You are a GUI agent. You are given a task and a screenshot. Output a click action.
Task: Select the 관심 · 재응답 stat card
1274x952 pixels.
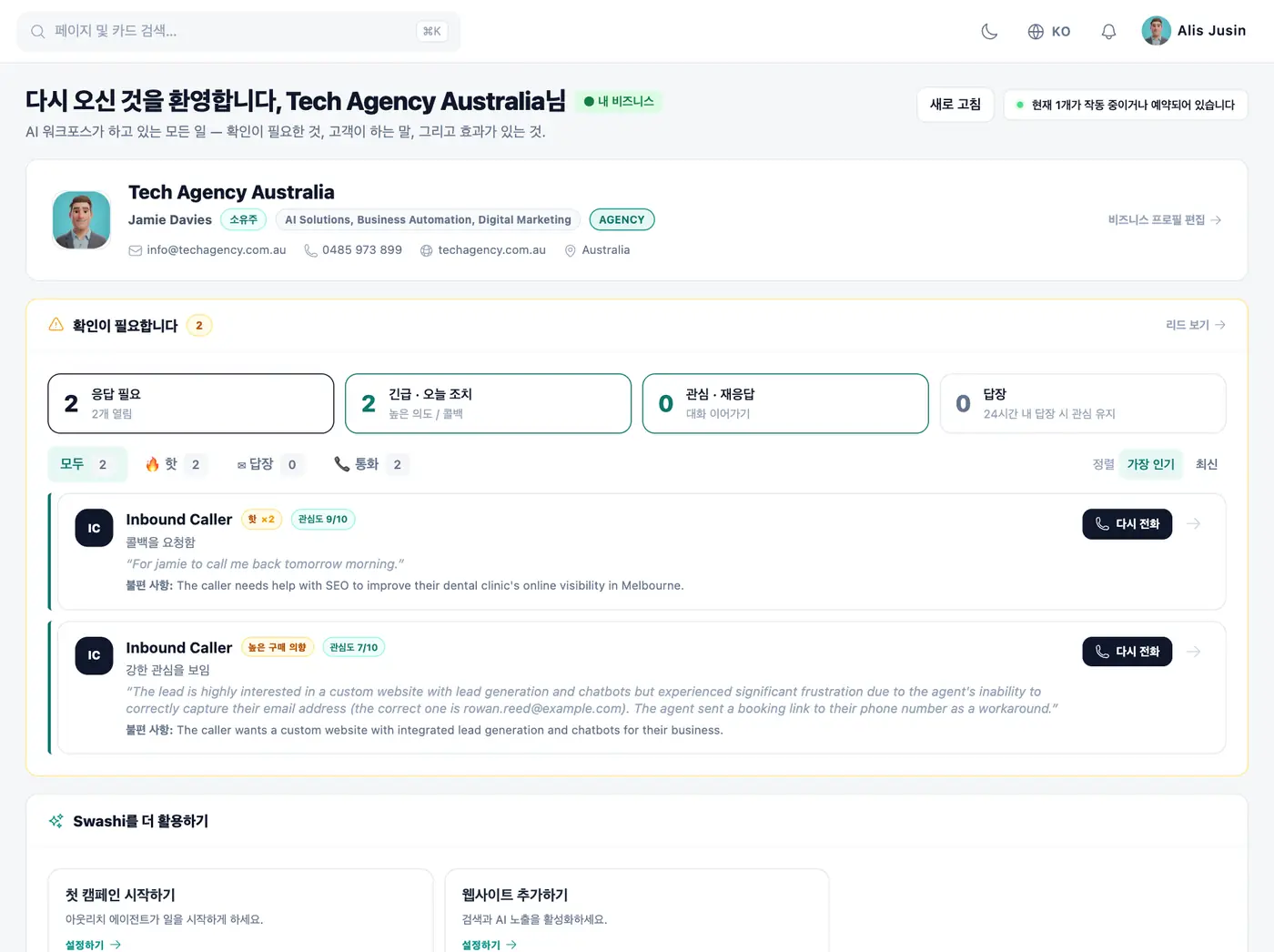point(785,403)
